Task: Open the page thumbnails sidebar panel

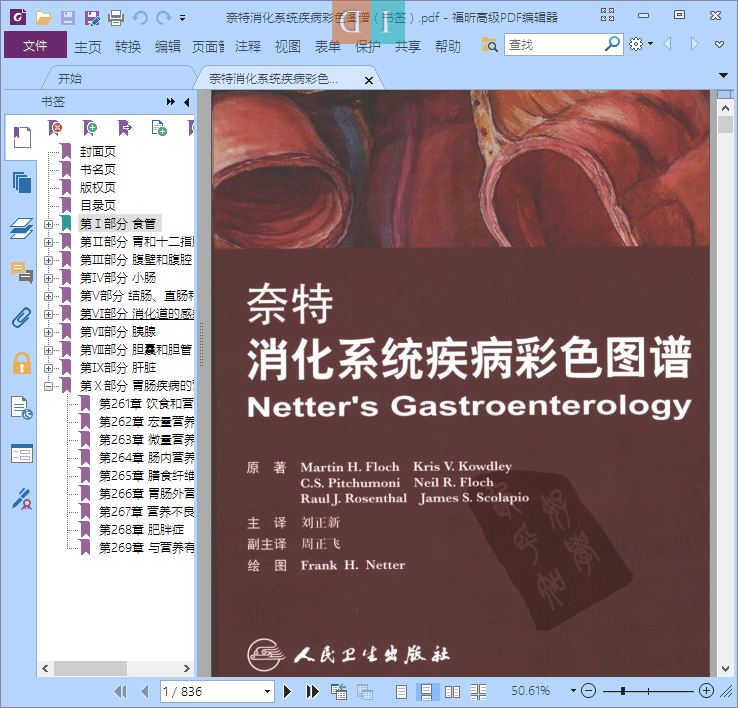Action: coord(22,182)
